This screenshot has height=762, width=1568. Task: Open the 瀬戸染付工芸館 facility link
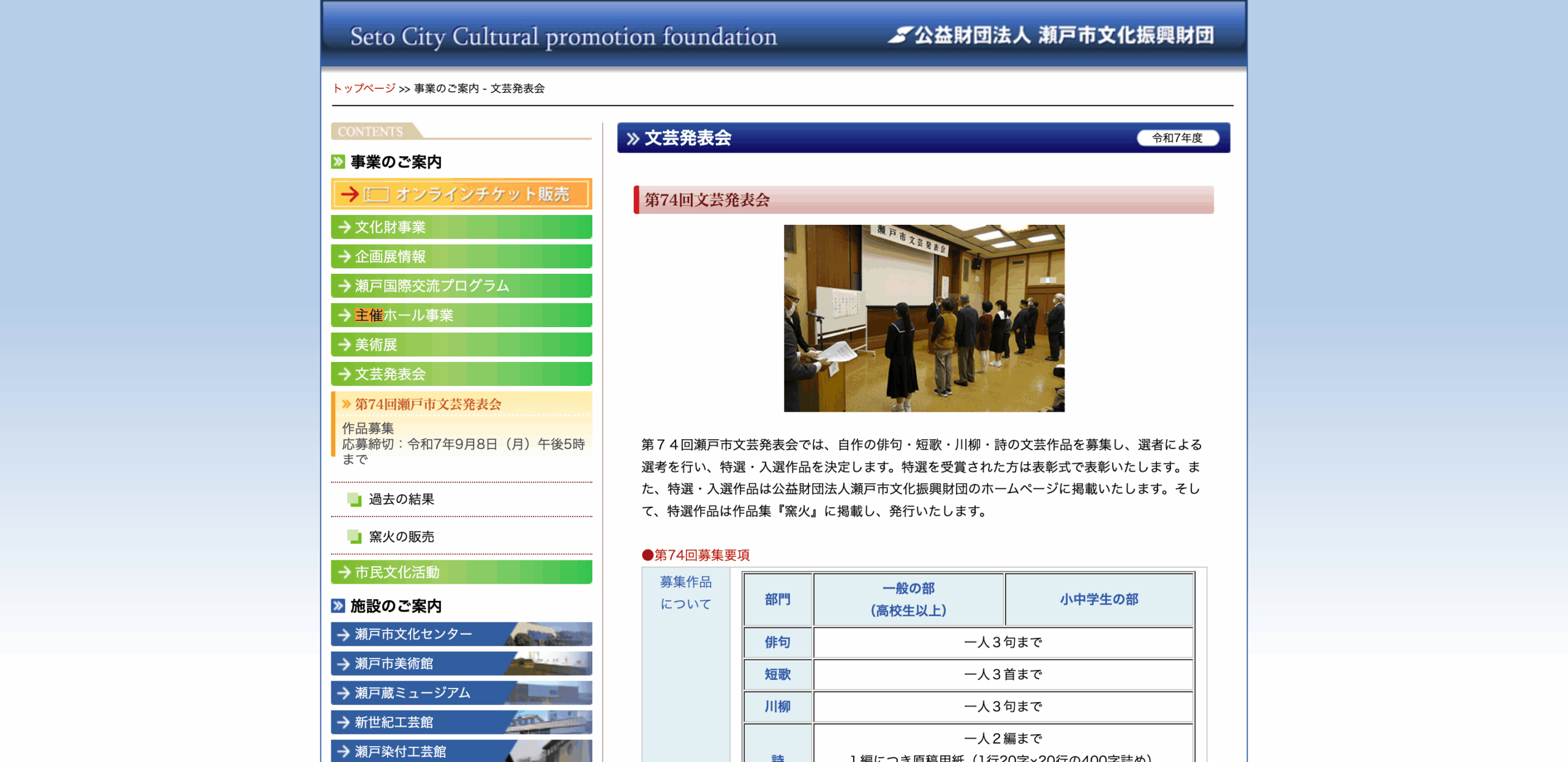click(461, 751)
